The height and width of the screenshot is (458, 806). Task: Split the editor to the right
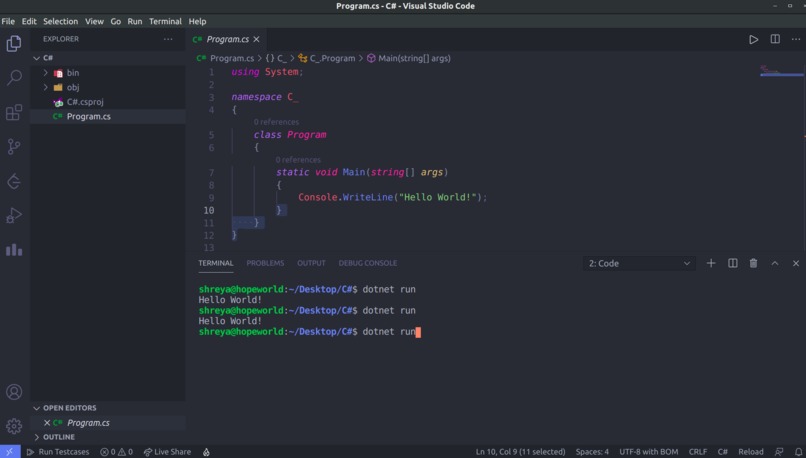775,39
